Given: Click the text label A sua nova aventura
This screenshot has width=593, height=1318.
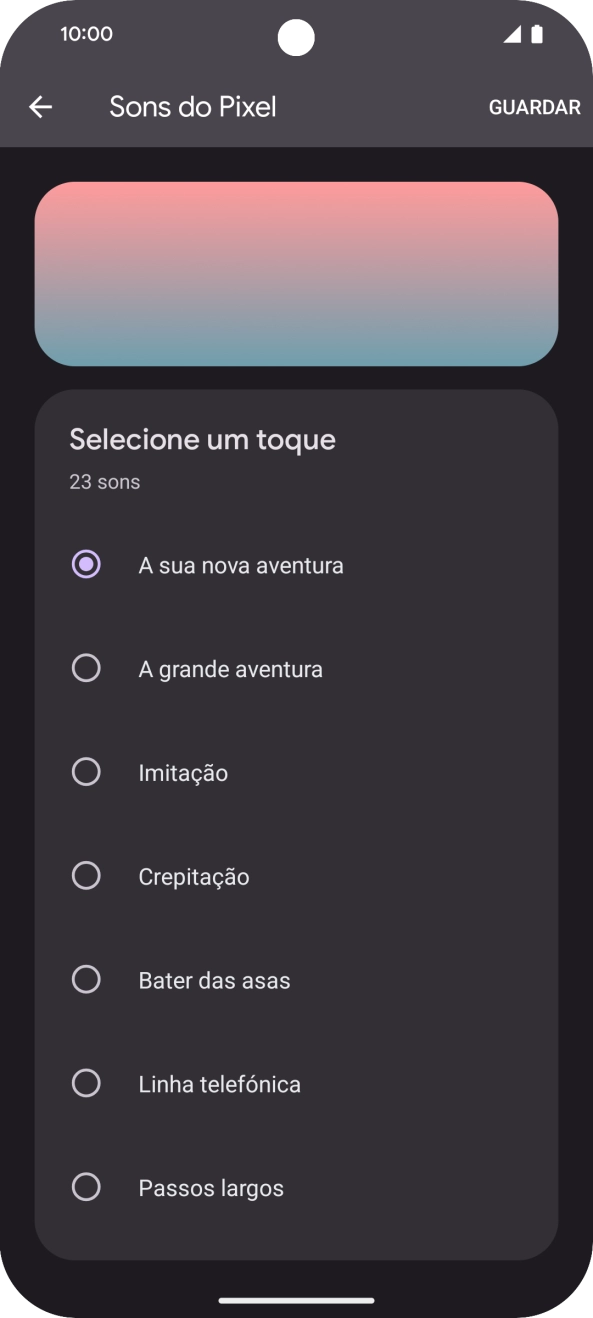Looking at the screenshot, I should (240, 564).
